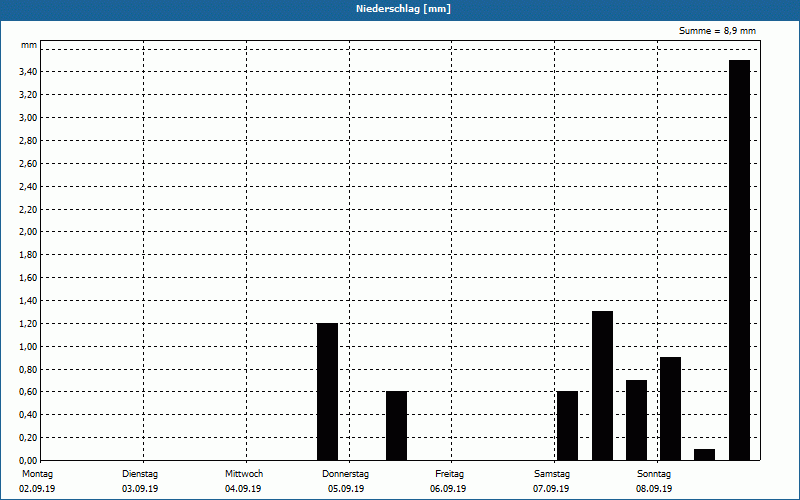Click the 1,80 y-axis value
The height and width of the screenshot is (500, 800).
click(x=28, y=255)
